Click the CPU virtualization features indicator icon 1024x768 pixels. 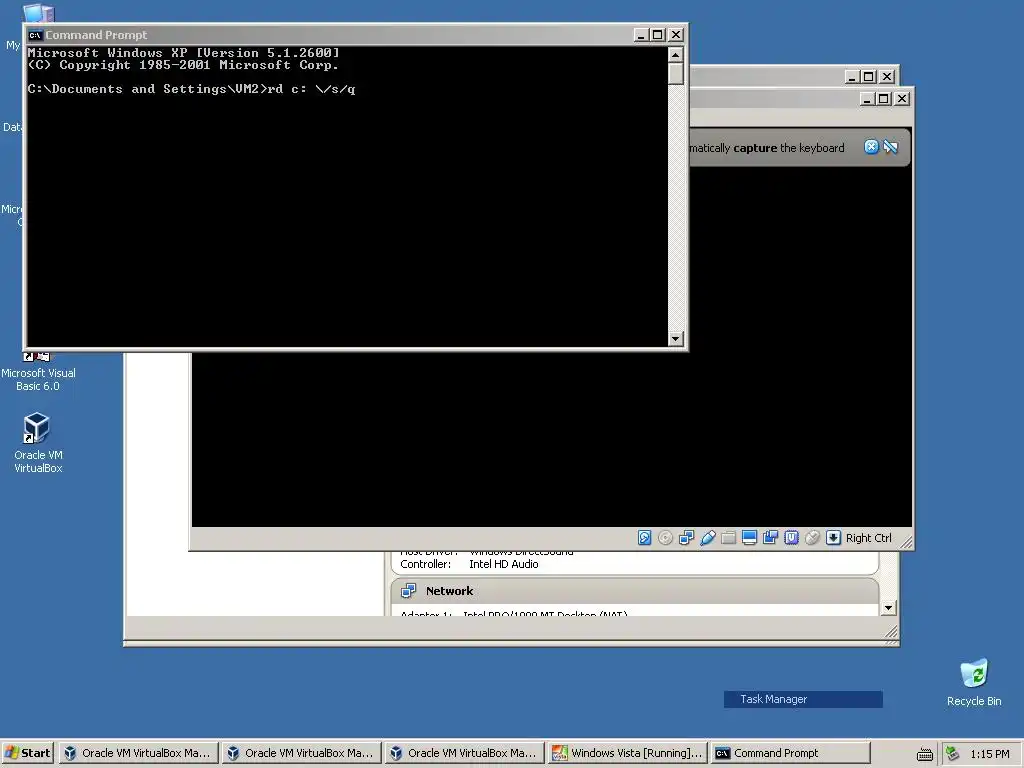coord(791,537)
